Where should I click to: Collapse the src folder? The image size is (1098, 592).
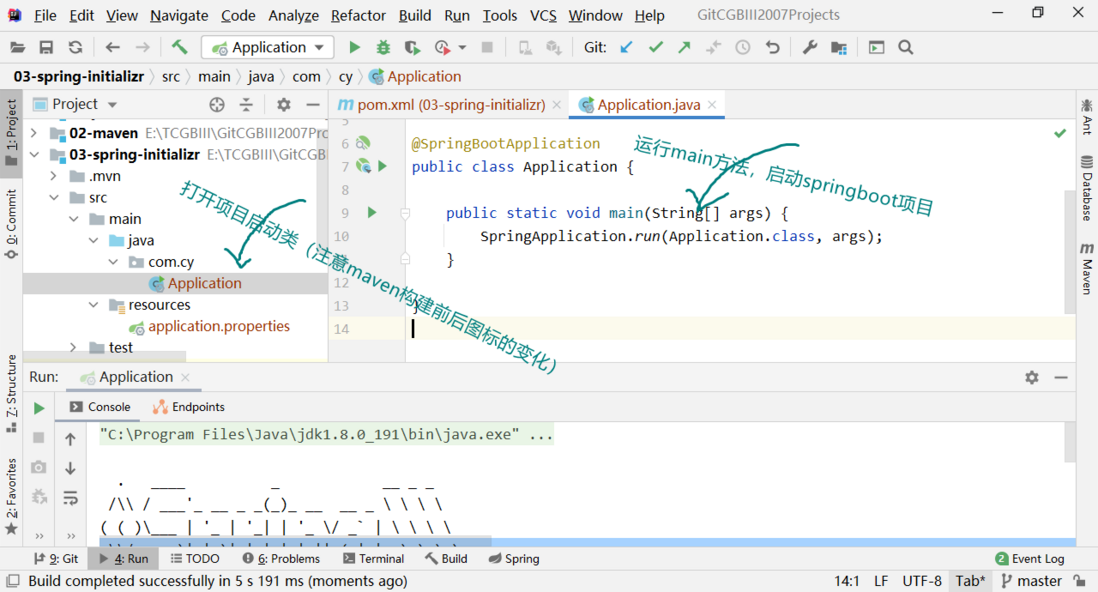click(x=53, y=198)
